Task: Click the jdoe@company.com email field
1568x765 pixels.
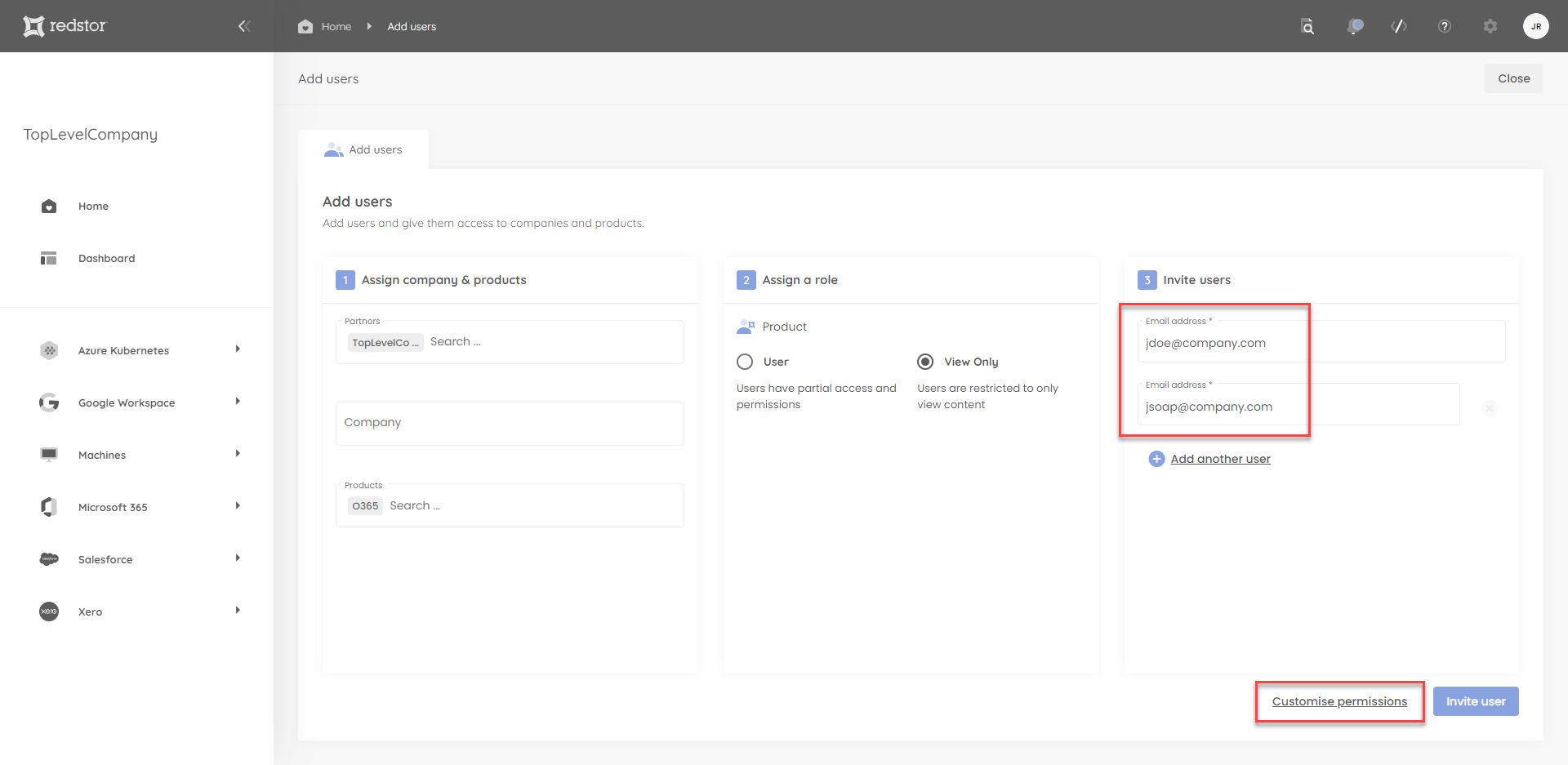Action: pos(1321,341)
